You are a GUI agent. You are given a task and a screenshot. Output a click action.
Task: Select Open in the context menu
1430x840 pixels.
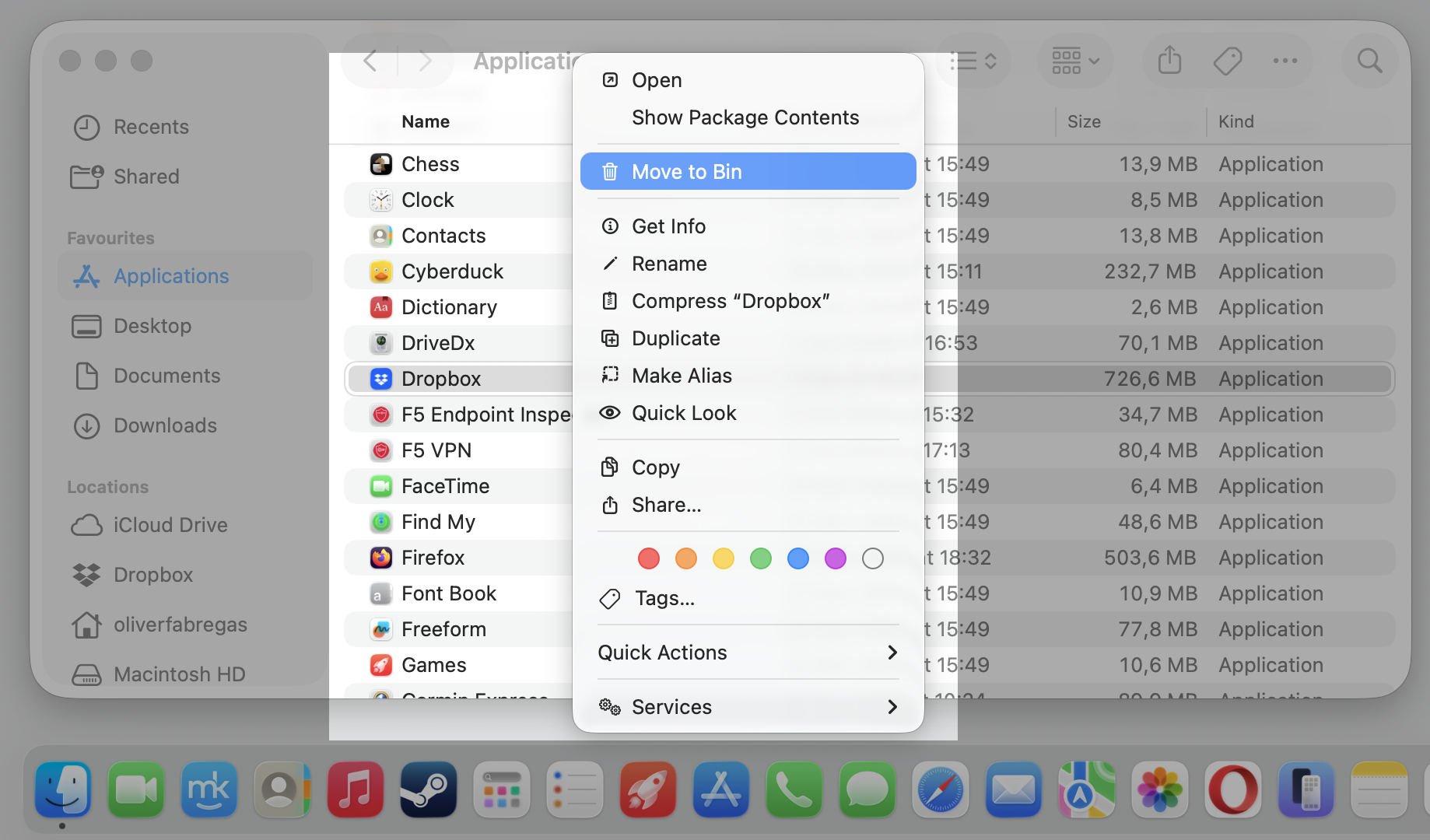748,80
